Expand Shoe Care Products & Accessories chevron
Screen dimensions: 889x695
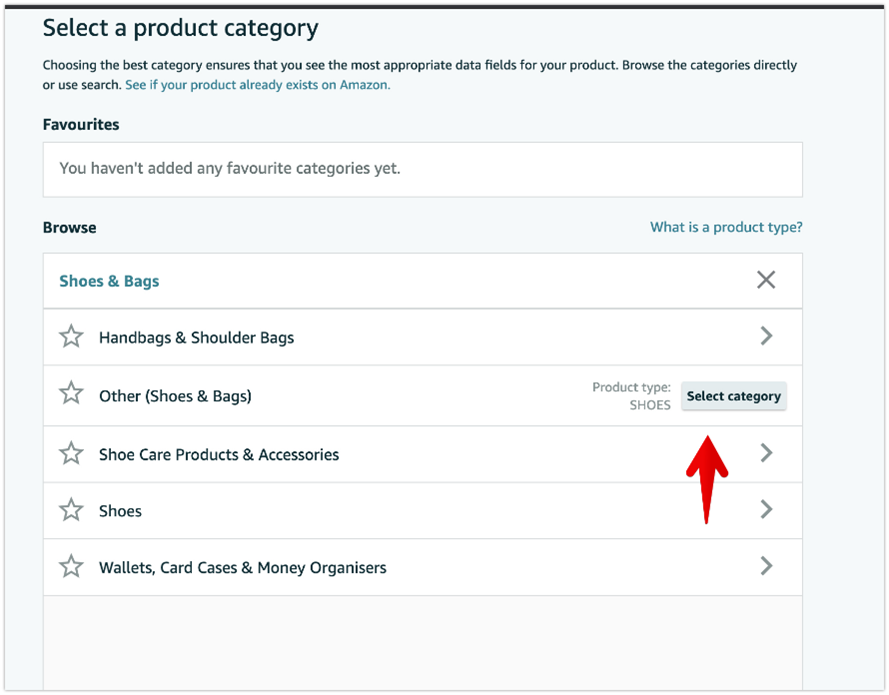coord(767,453)
